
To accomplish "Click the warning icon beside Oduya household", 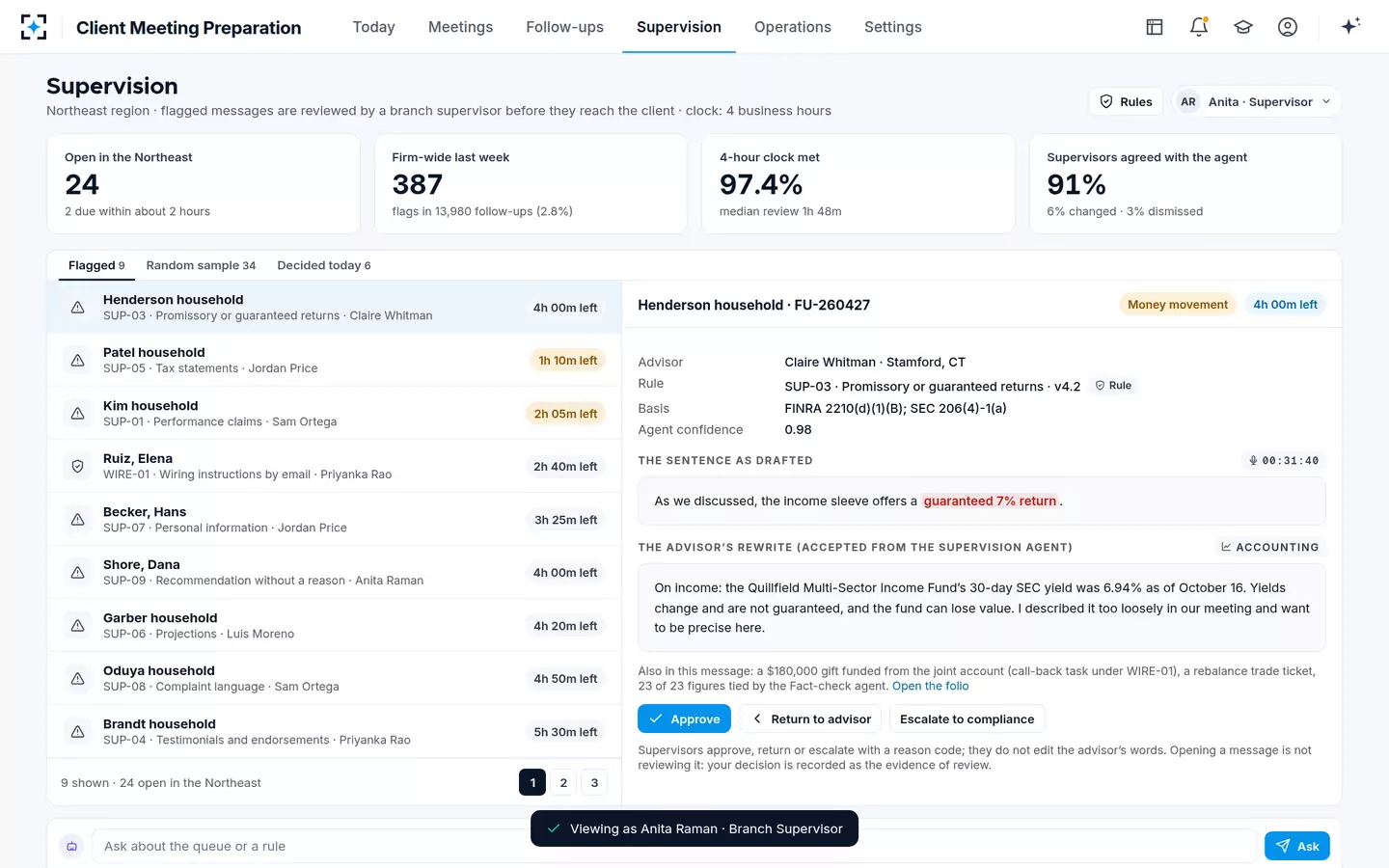I will click(x=78, y=679).
